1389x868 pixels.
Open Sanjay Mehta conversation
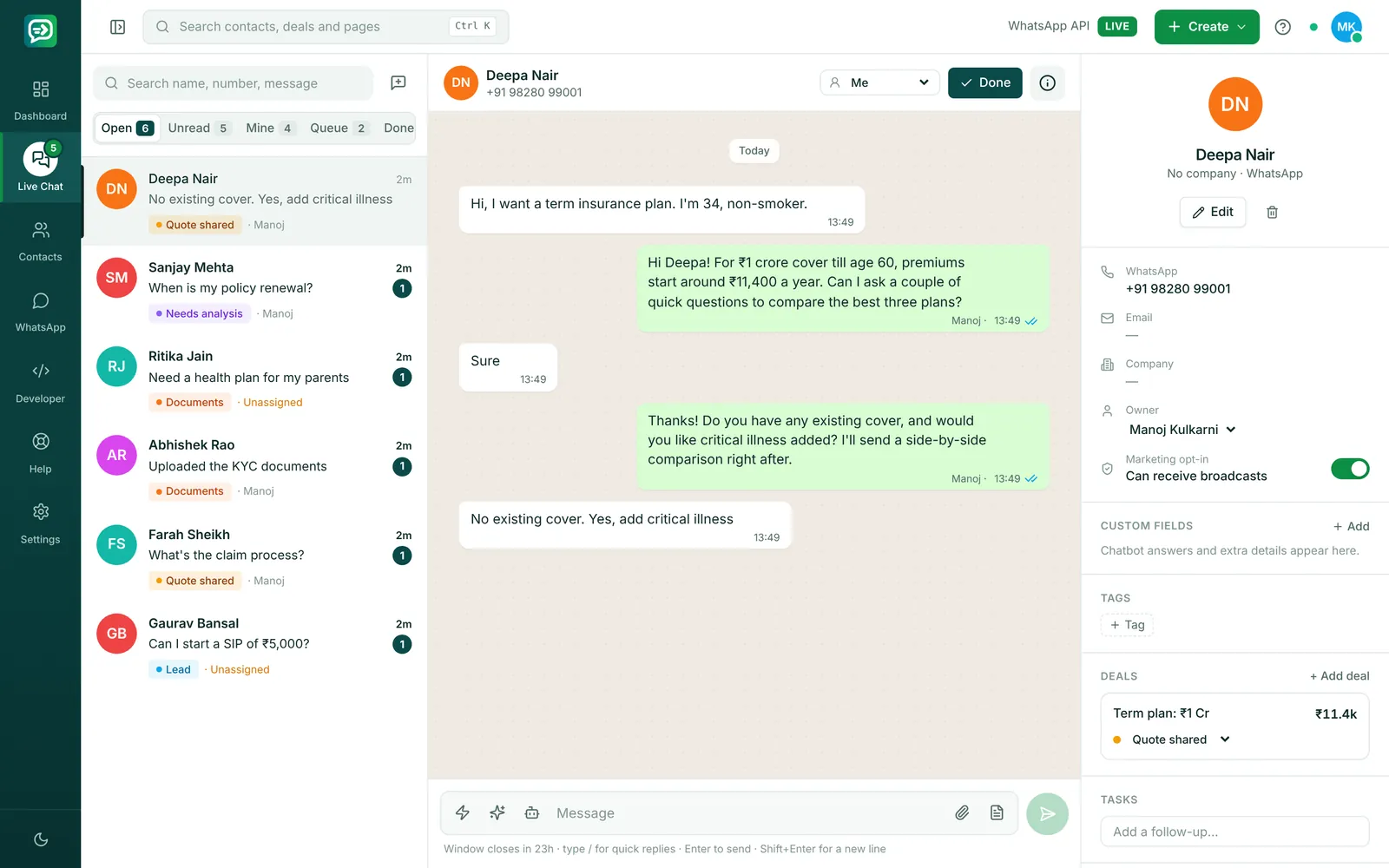(x=254, y=290)
